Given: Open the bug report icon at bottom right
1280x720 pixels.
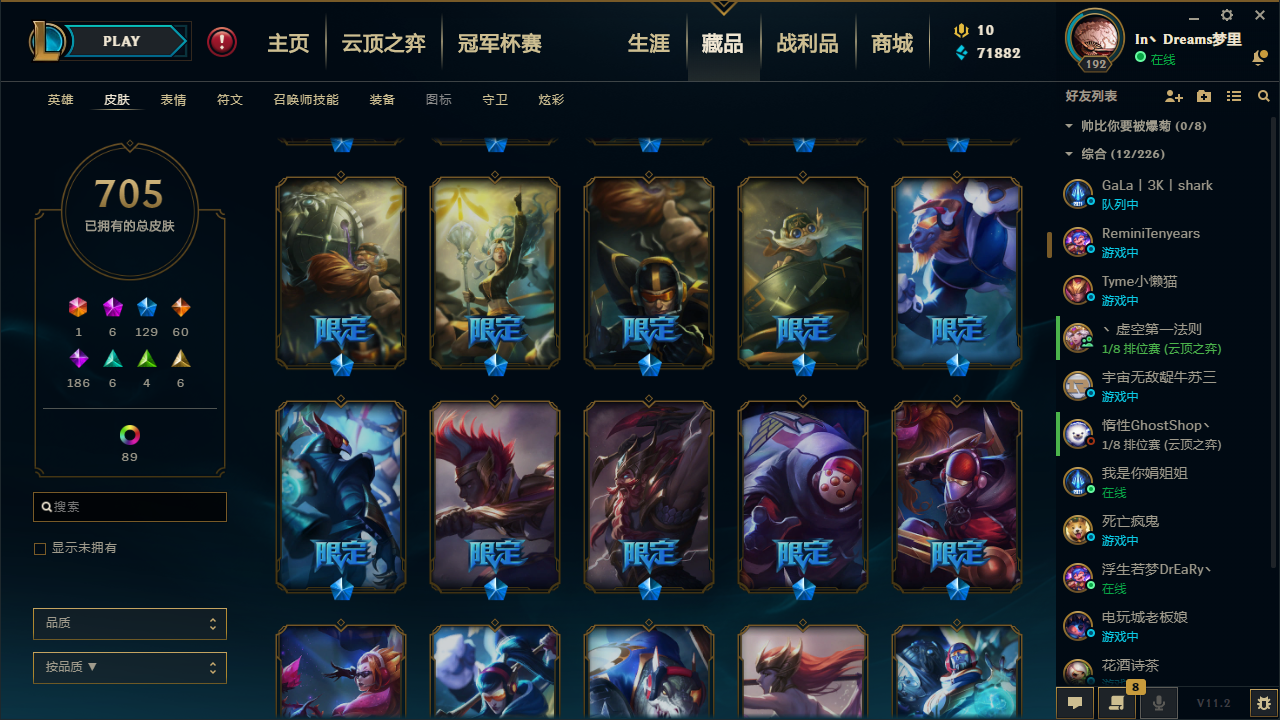Looking at the screenshot, I should tap(1264, 703).
